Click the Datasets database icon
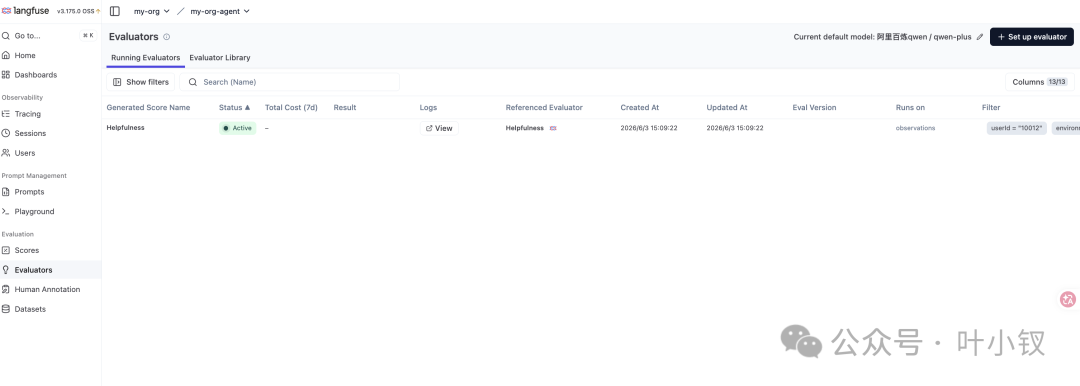Screen dimensions: 1080x386 tap(6, 309)
